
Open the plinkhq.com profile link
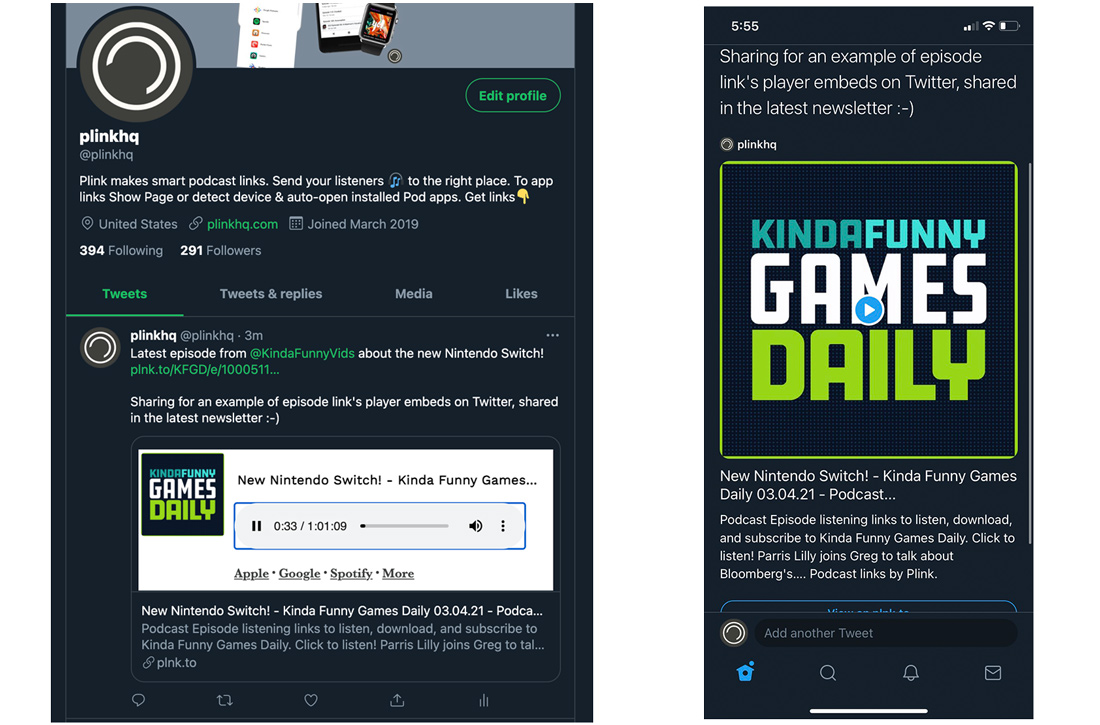[242, 224]
